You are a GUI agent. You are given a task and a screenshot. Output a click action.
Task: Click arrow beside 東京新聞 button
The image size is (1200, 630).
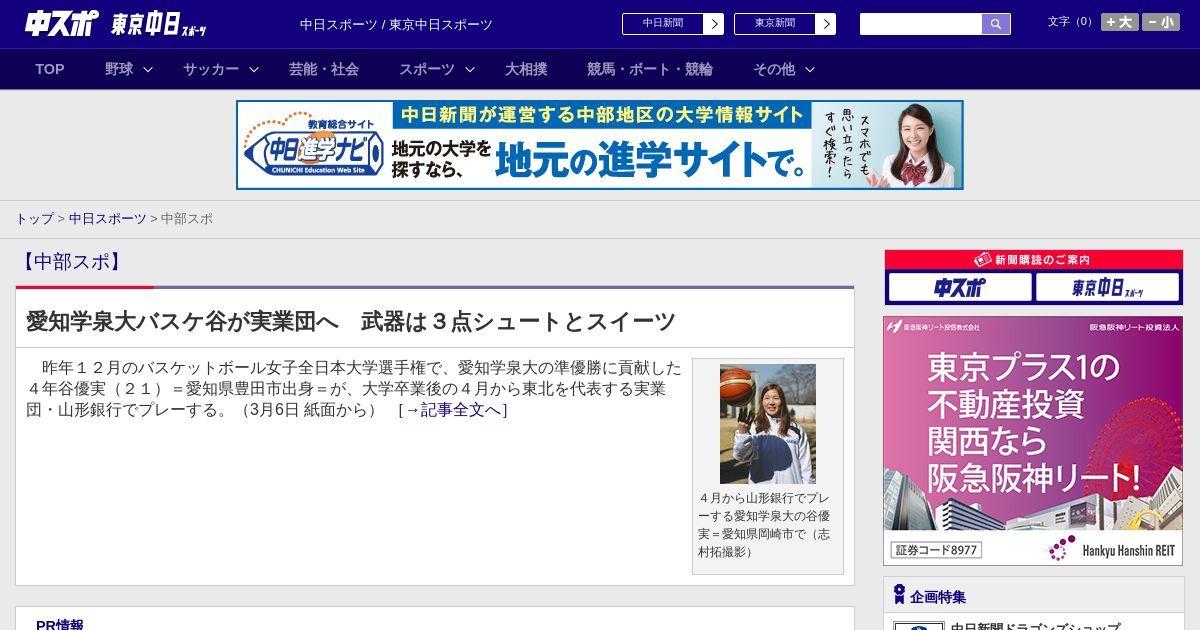826,24
